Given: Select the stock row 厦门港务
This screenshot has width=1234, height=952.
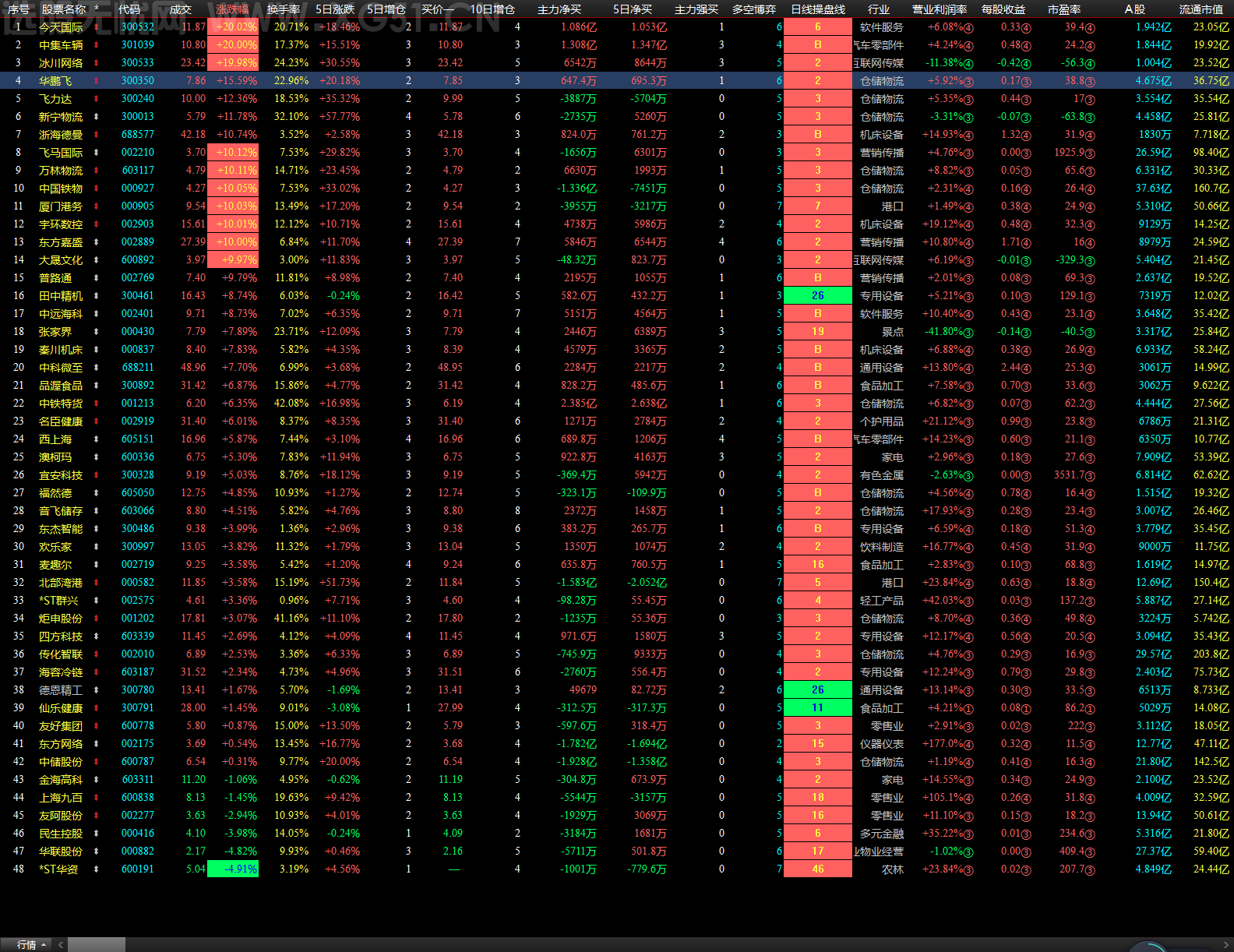Looking at the screenshot, I should [617, 206].
